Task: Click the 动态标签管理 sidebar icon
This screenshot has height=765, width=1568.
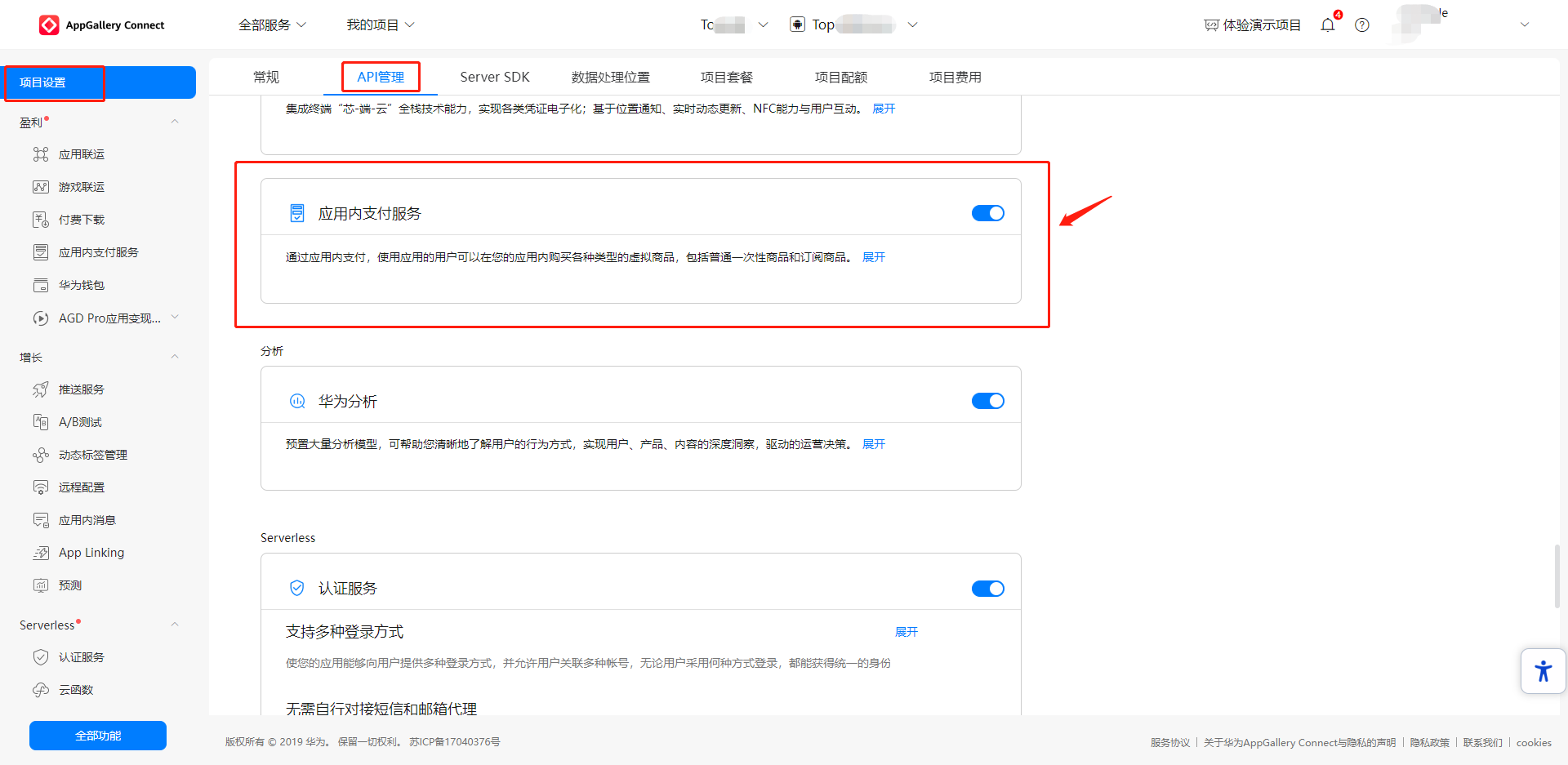Action: 41,455
